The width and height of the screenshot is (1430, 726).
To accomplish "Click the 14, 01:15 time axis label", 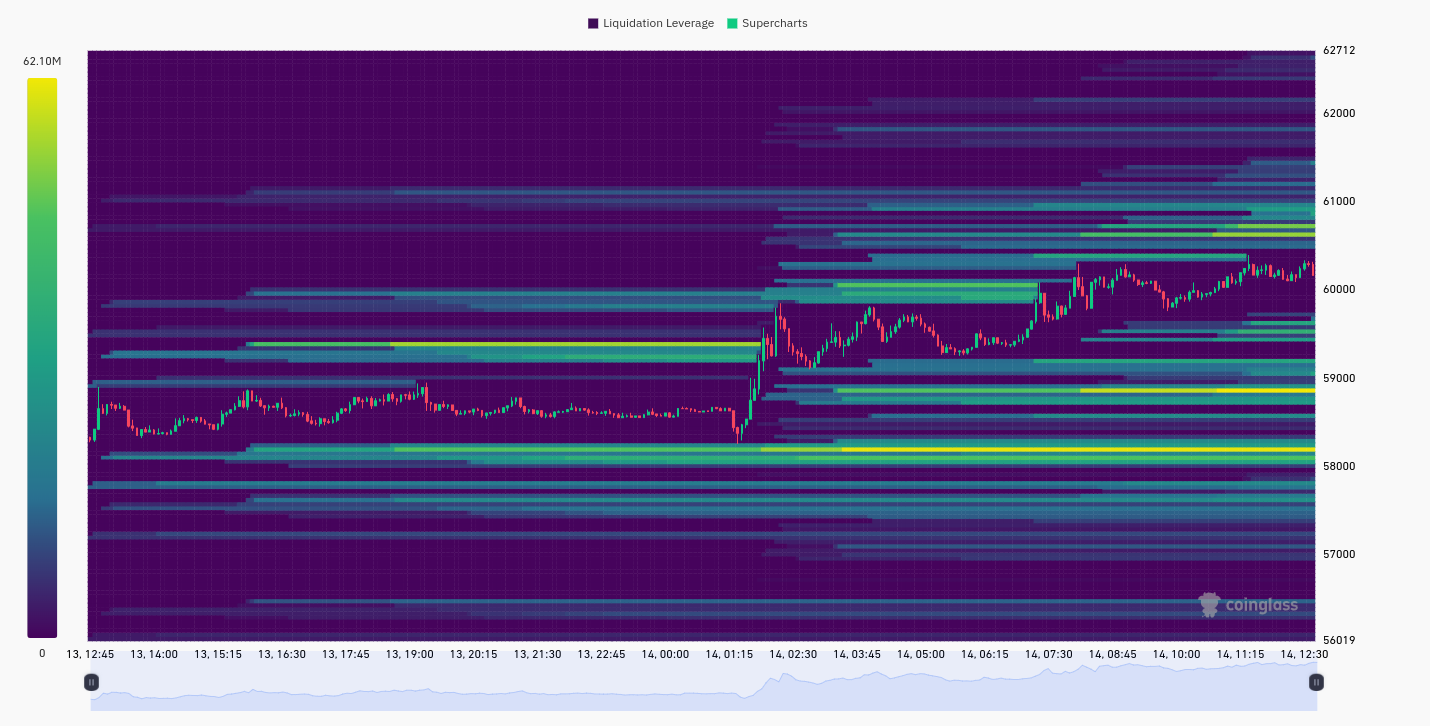I will coord(730,654).
